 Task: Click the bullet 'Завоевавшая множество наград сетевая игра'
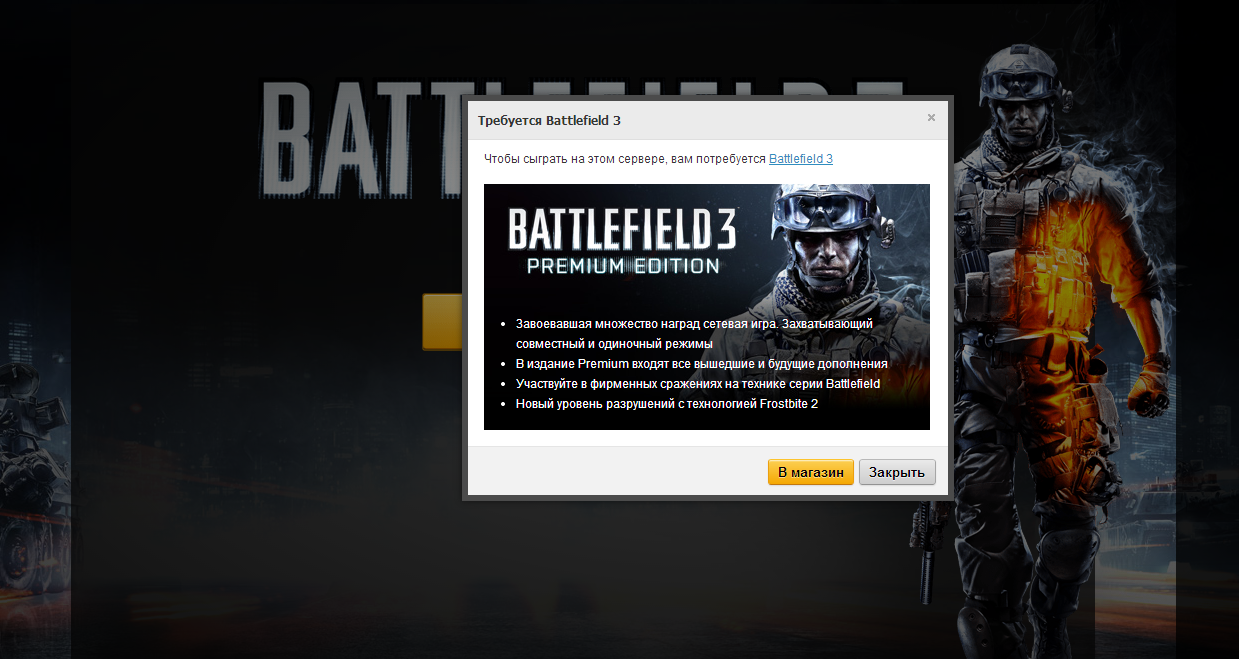[x=694, y=334]
